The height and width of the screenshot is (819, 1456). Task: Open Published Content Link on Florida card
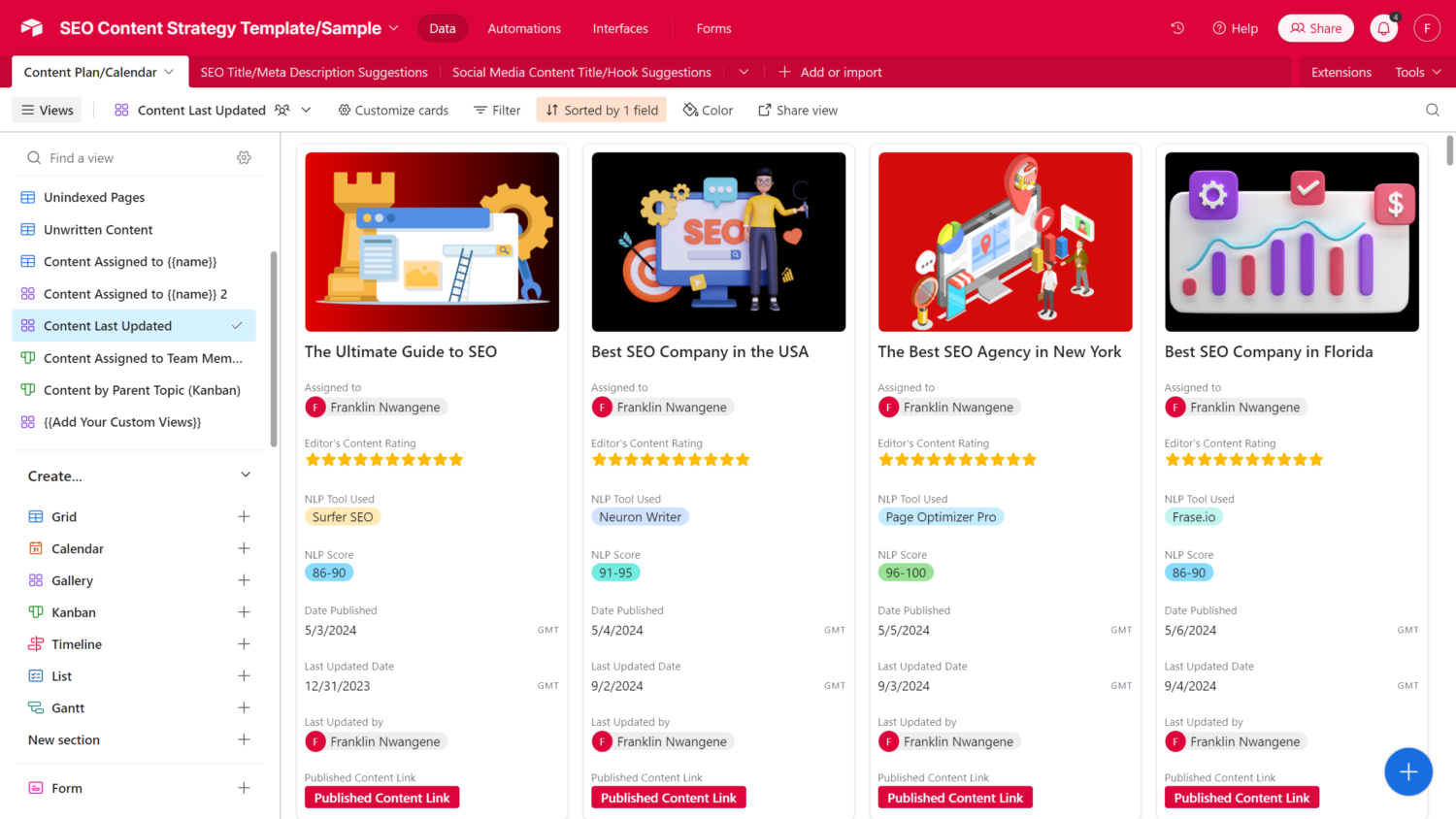1241,798
